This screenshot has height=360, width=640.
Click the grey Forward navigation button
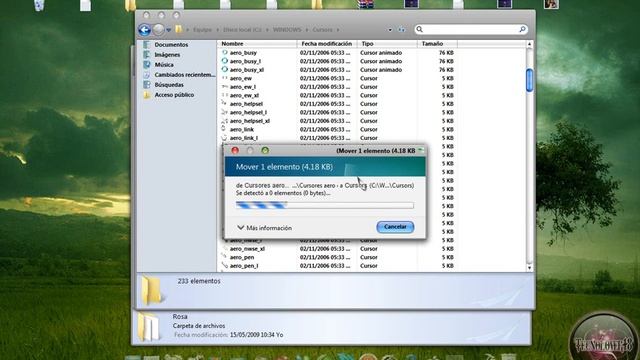tap(158, 30)
